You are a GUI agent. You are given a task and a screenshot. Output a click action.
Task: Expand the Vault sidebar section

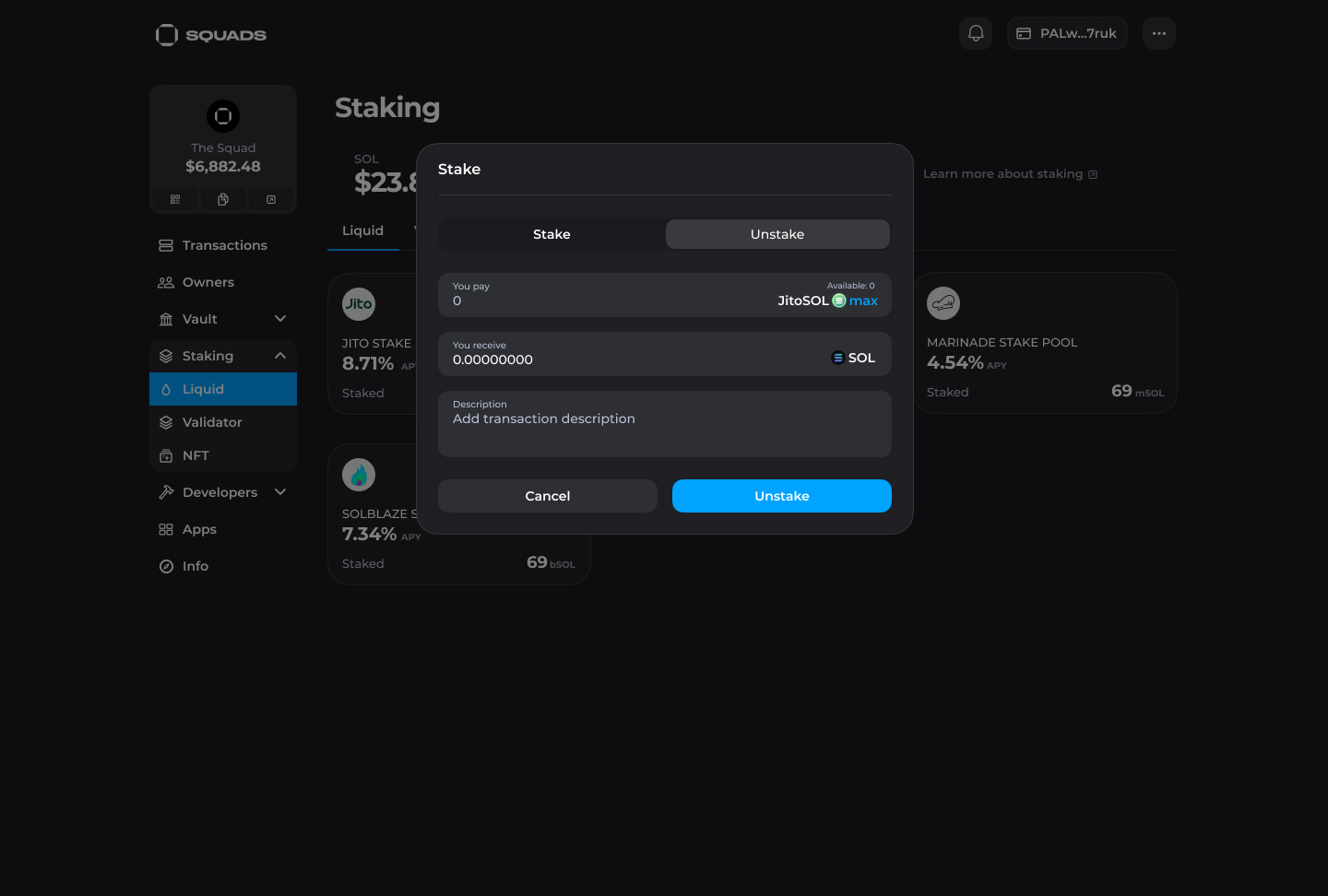tap(280, 319)
